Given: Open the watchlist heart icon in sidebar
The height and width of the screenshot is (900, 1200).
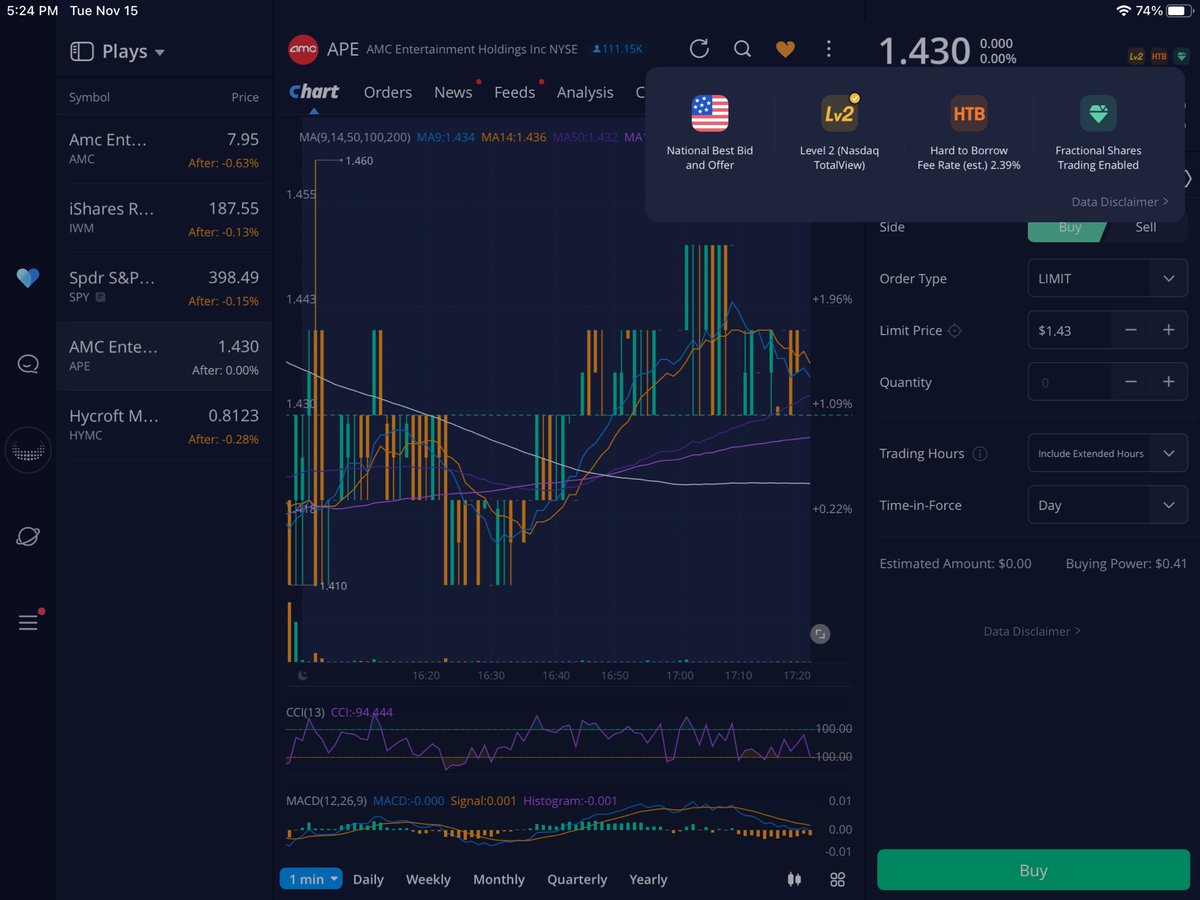Looking at the screenshot, I should pyautogui.click(x=28, y=278).
